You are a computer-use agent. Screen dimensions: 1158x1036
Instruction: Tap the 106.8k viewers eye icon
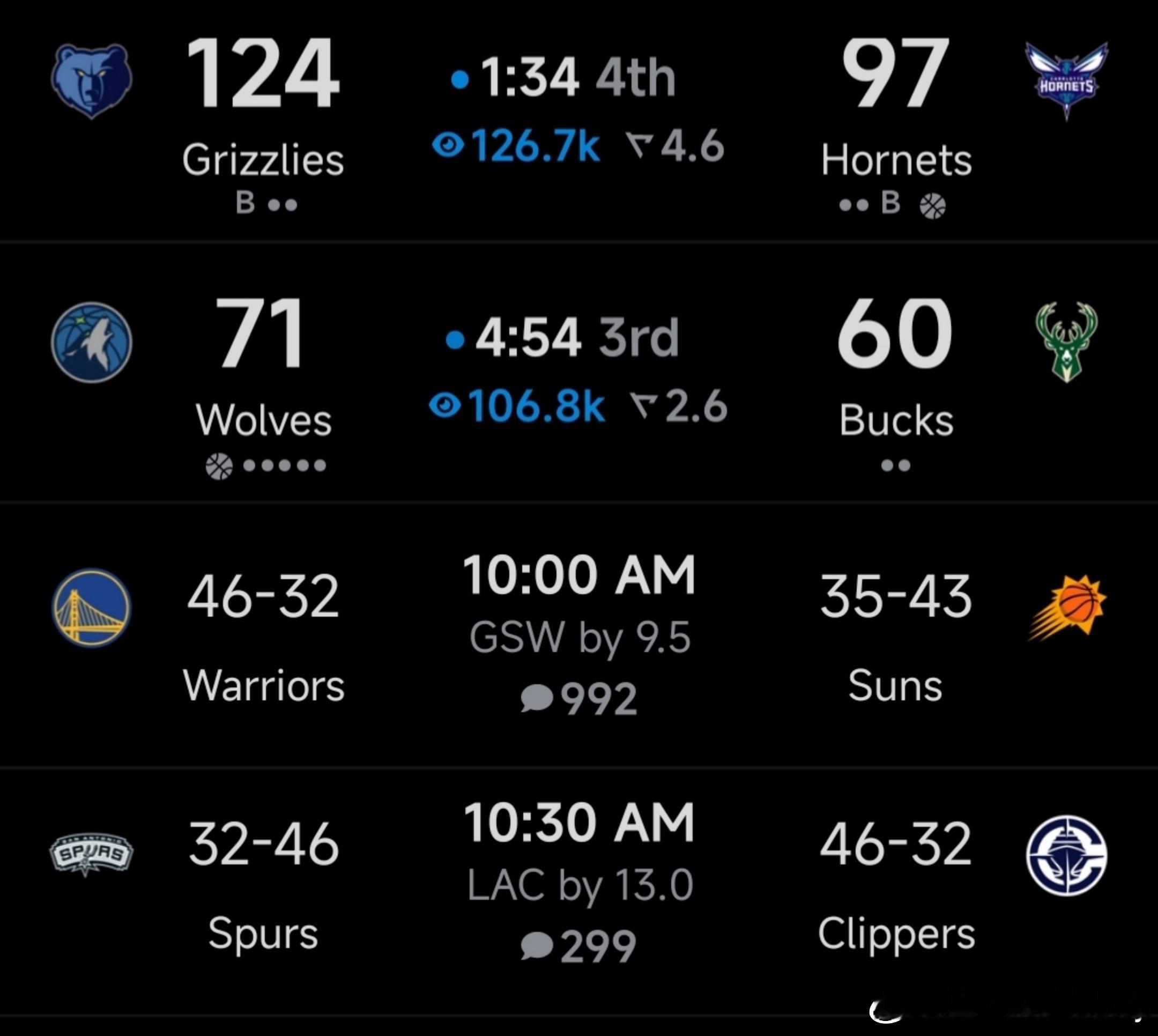[x=444, y=406]
